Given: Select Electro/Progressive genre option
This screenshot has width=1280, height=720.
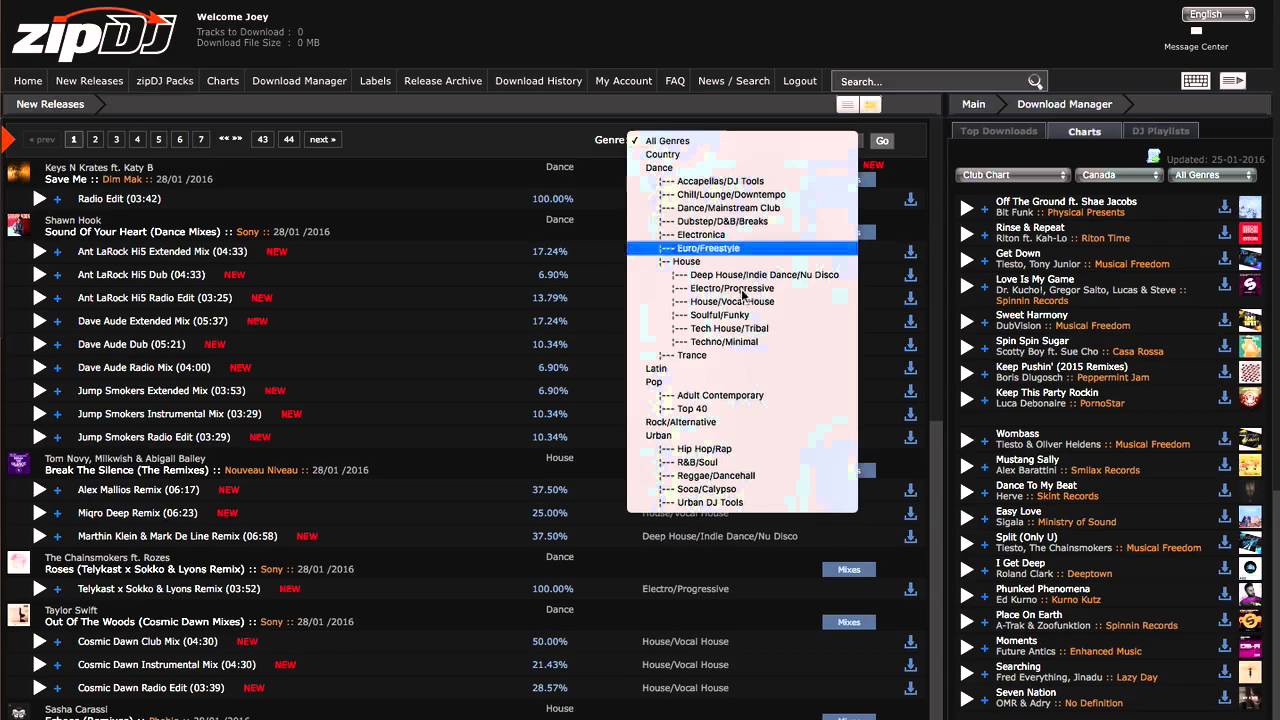Looking at the screenshot, I should [742, 288].
